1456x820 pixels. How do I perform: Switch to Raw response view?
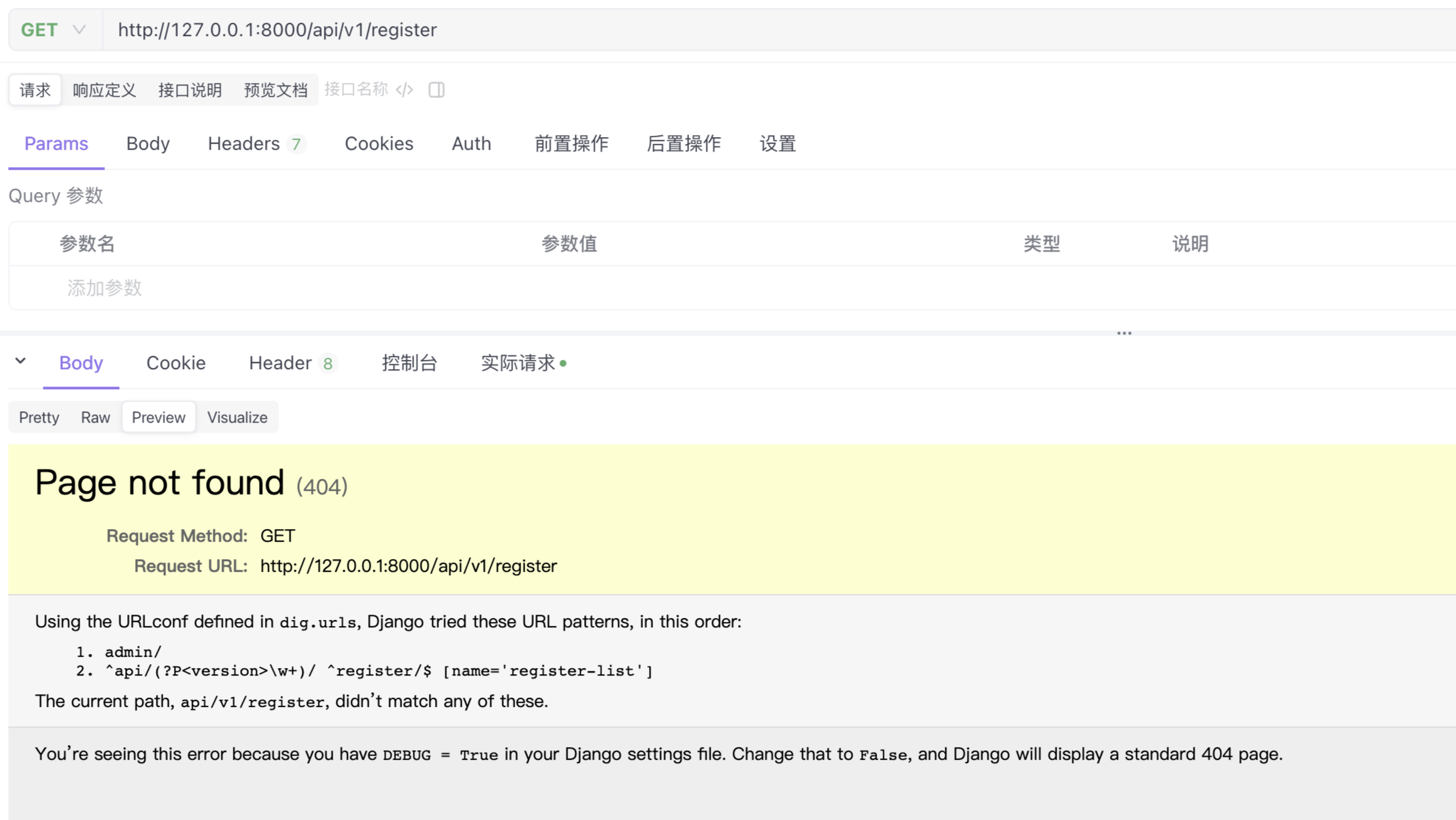pos(95,417)
